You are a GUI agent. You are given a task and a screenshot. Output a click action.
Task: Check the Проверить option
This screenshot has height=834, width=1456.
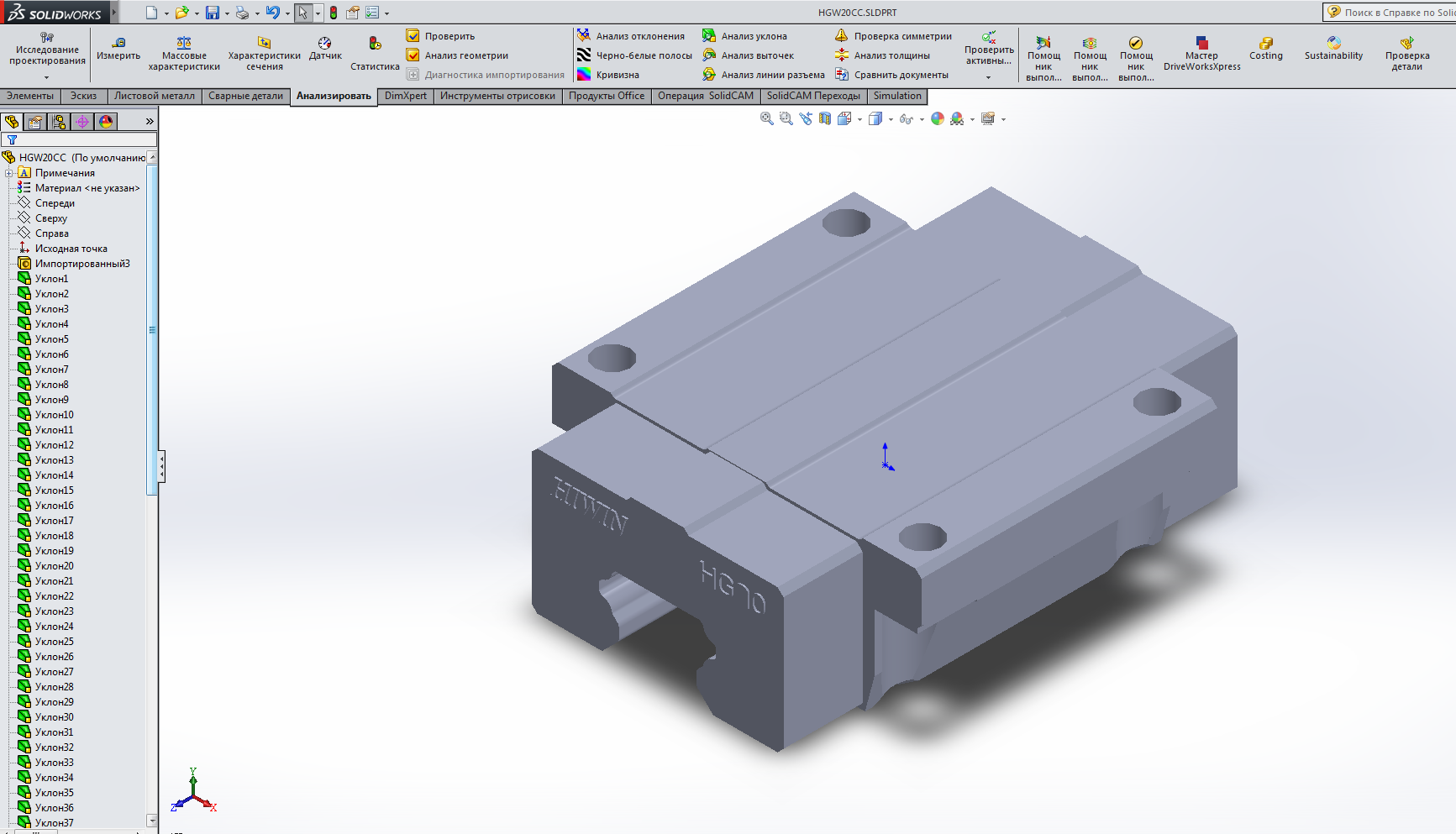point(441,36)
